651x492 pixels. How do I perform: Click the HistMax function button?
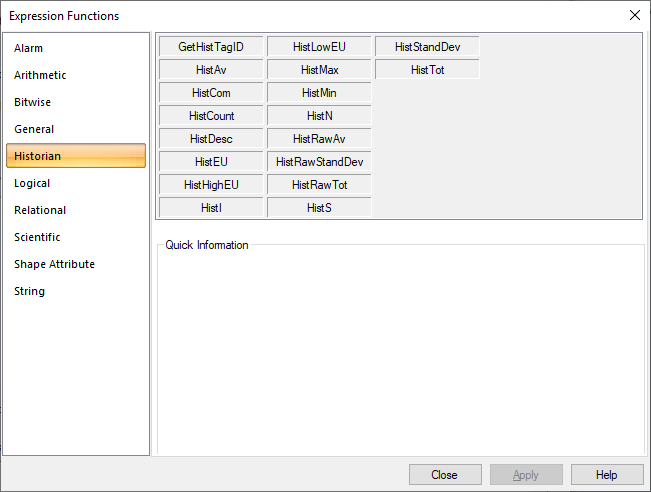point(319,70)
